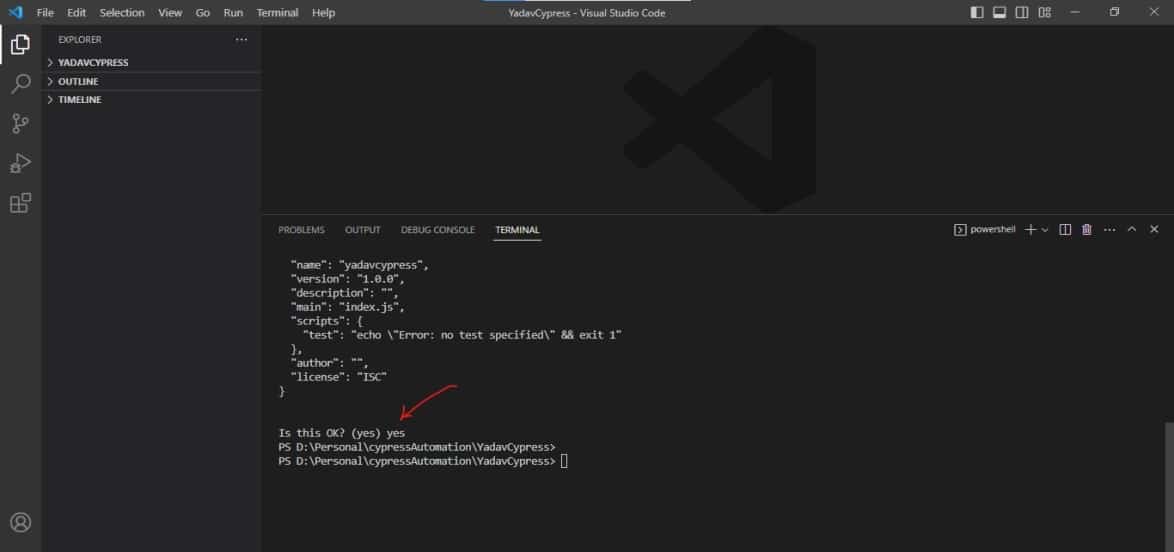Click the VS Code logo in title bar

pos(16,13)
